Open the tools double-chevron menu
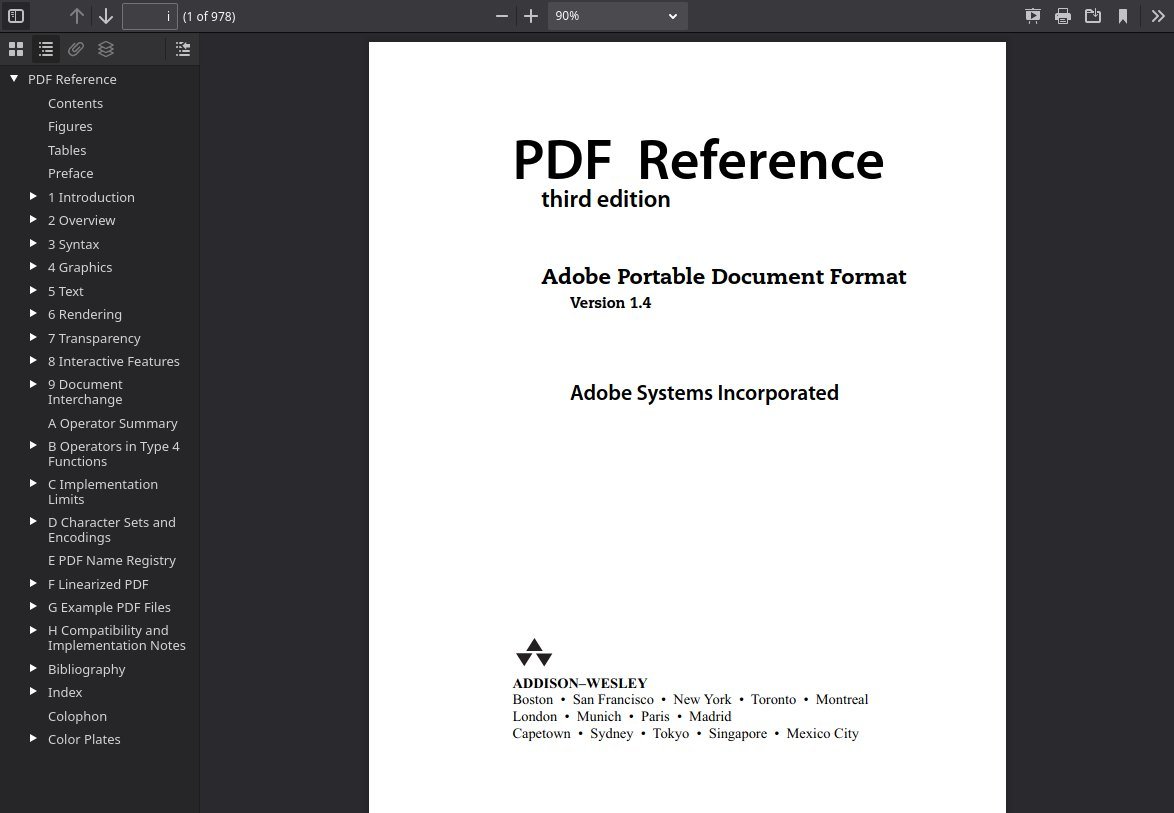 1158,16
